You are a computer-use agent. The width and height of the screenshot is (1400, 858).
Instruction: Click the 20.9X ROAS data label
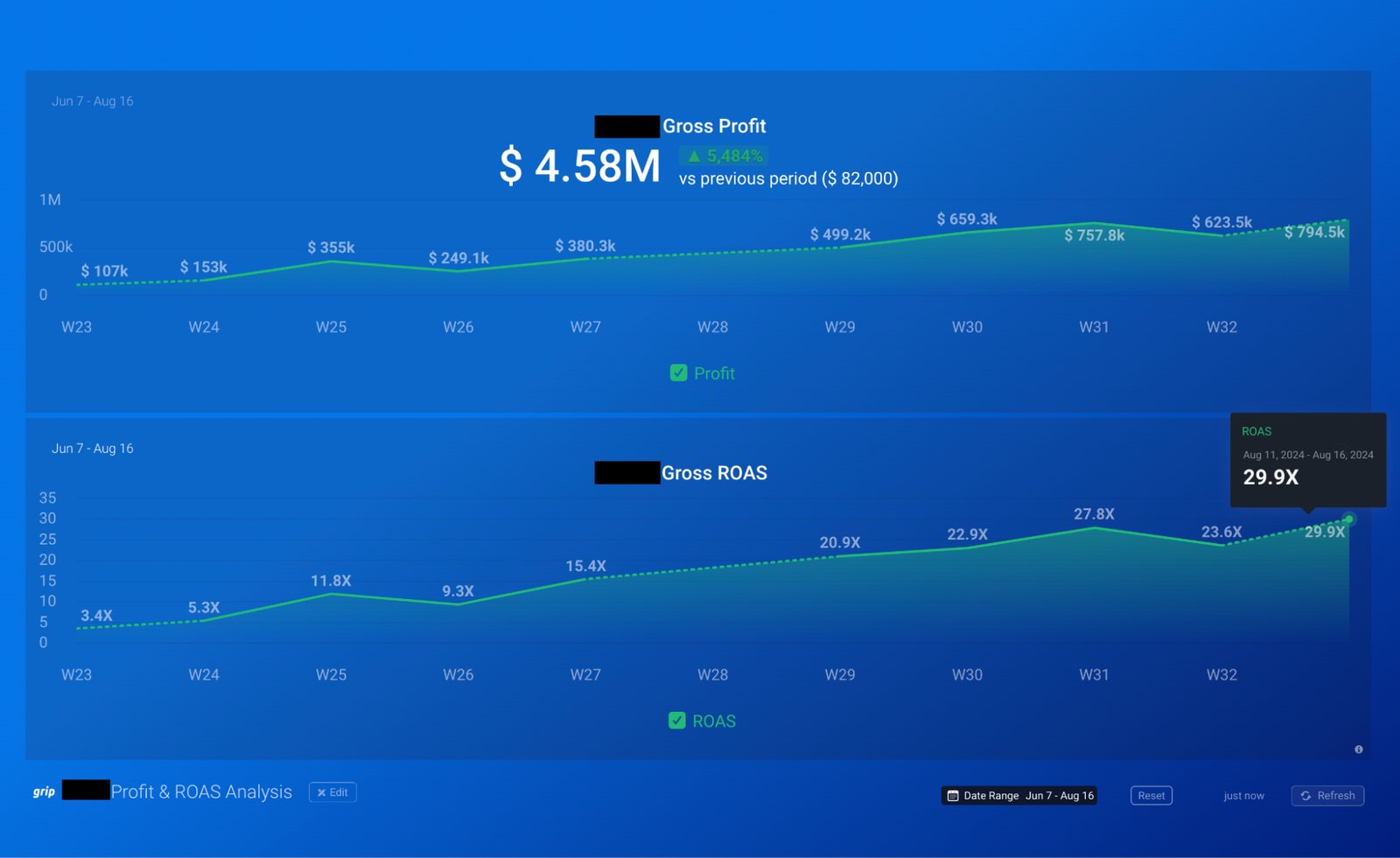click(840, 542)
